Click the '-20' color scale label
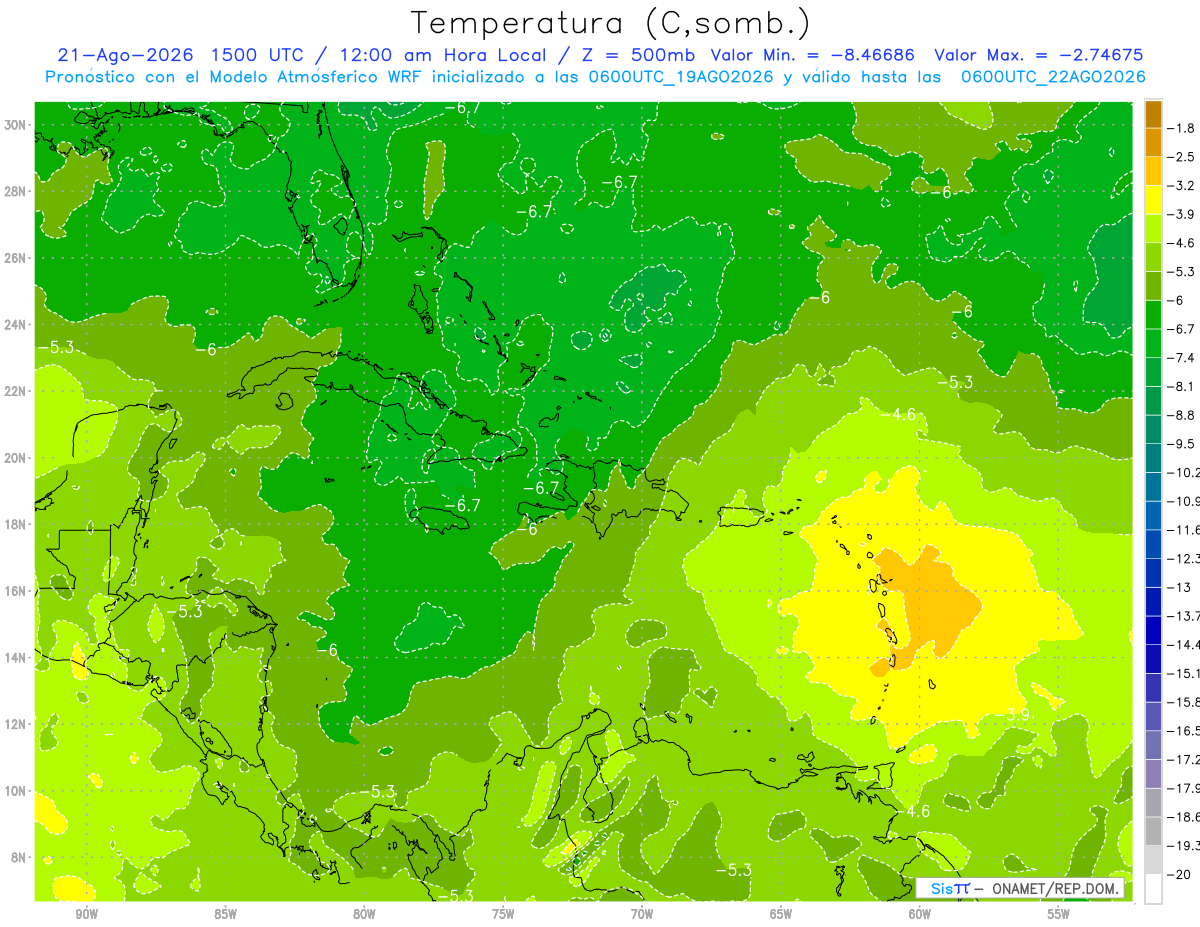The width and height of the screenshot is (1200, 927). click(1180, 874)
